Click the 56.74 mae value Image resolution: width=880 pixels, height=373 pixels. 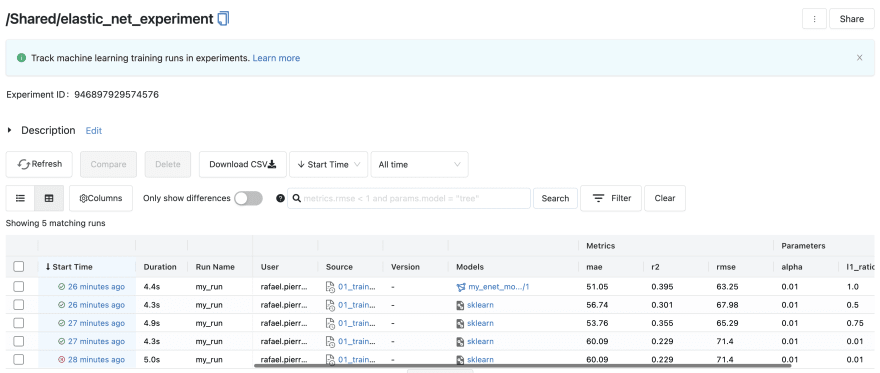pos(596,305)
